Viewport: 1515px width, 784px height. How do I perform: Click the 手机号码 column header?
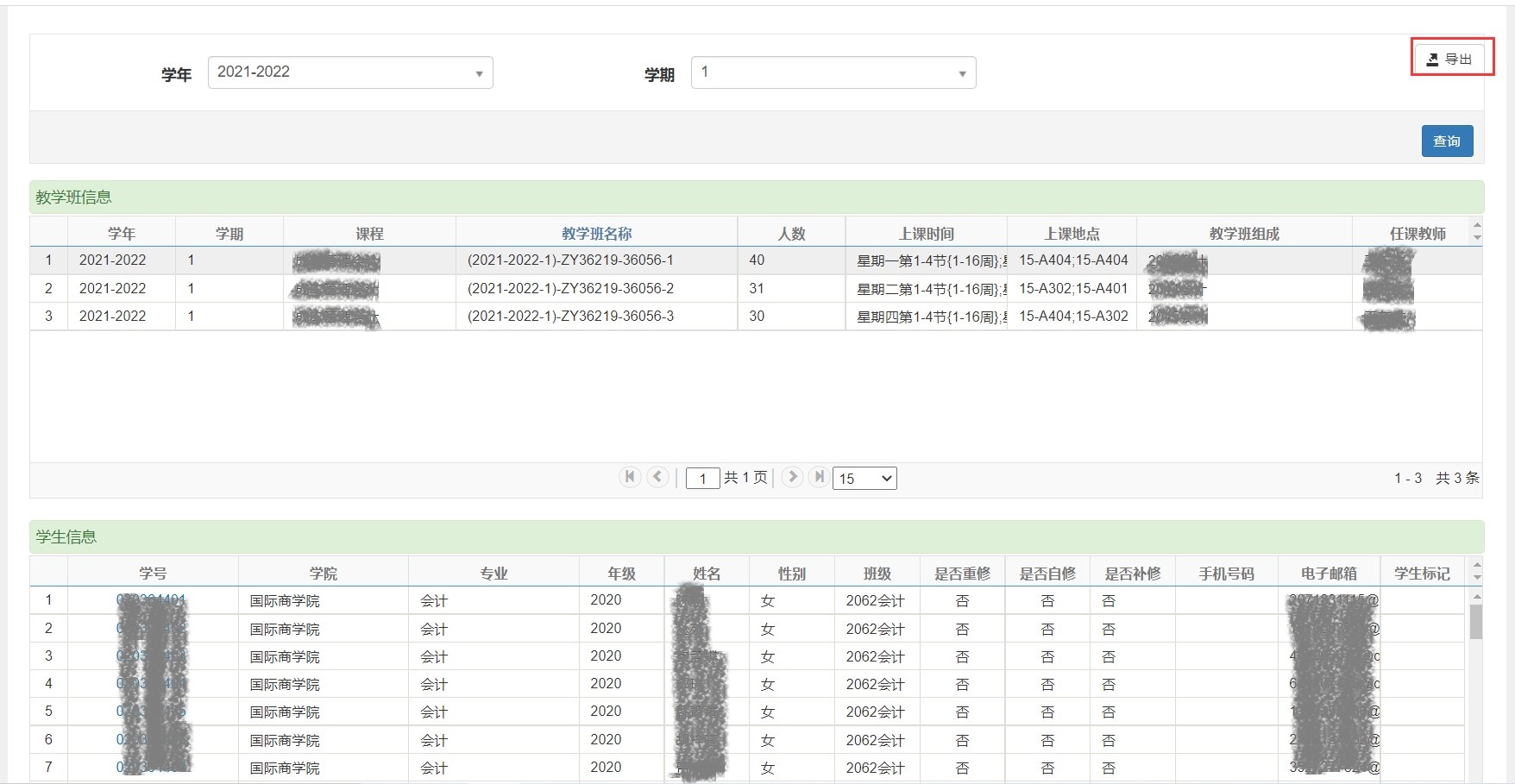coord(1226,574)
